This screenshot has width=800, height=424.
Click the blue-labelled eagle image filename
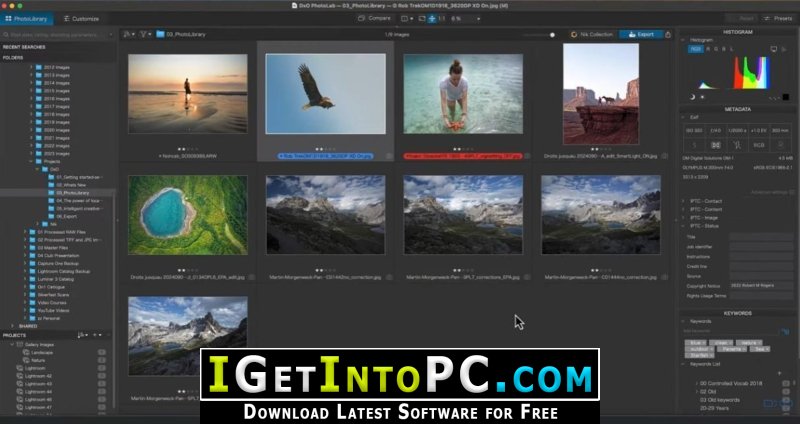tap(326, 156)
